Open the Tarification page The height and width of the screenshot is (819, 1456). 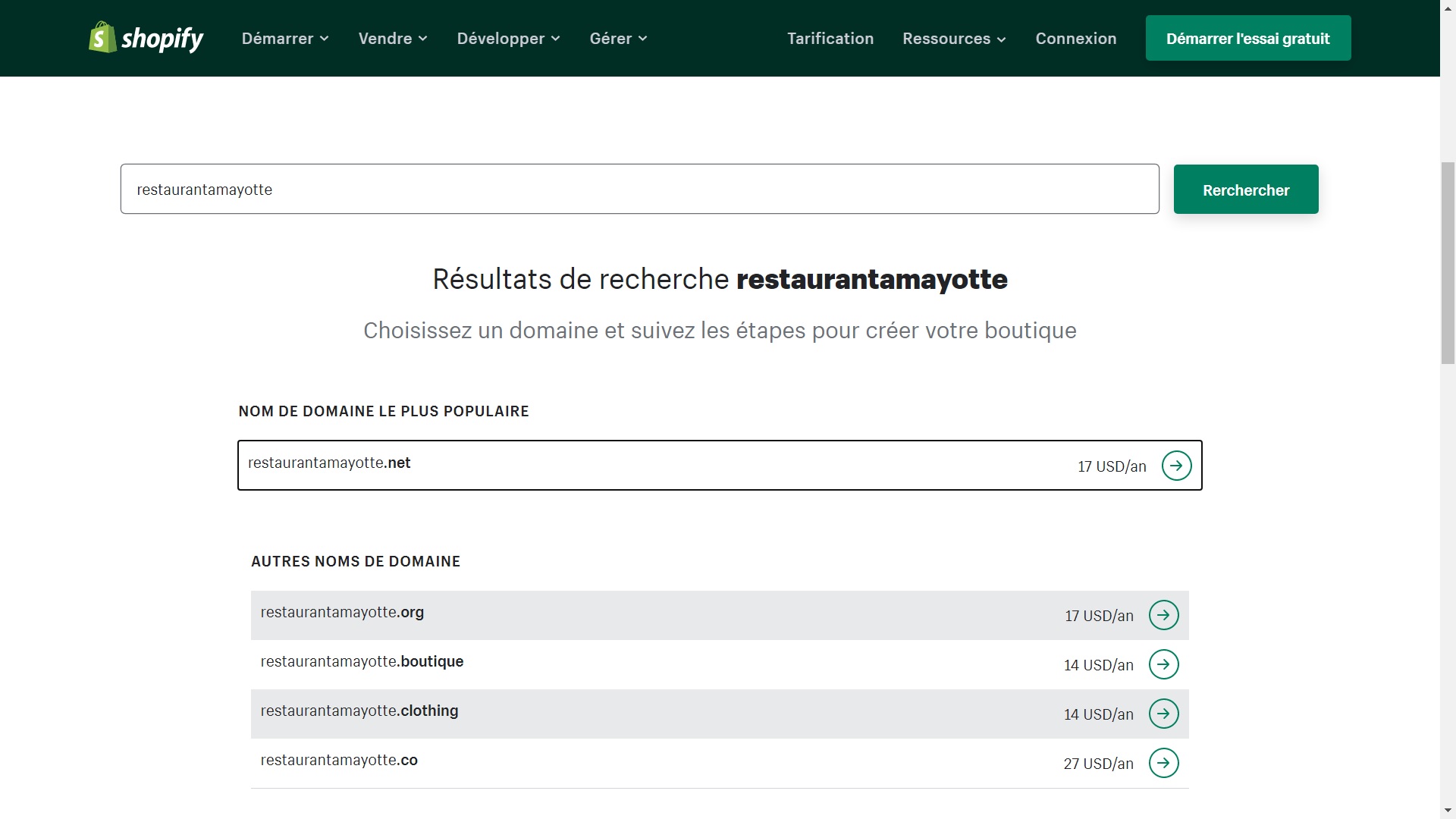pos(830,38)
